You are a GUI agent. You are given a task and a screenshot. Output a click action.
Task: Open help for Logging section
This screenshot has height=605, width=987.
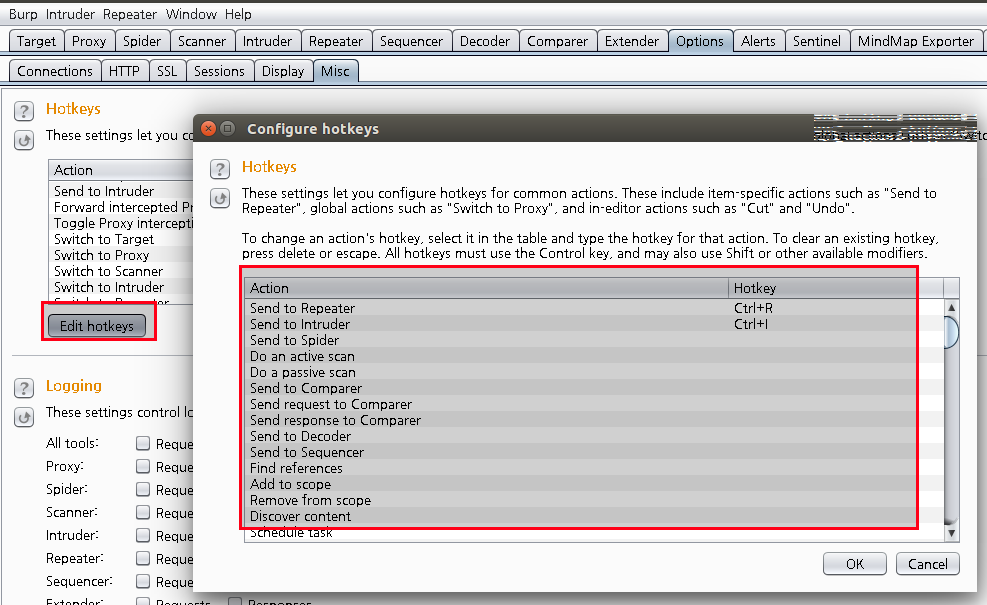(24, 388)
